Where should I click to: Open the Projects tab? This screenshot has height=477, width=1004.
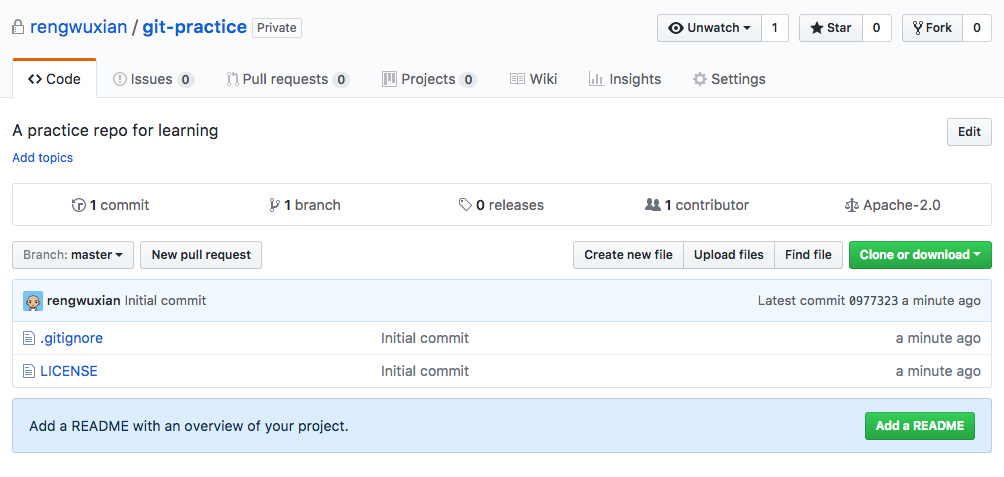tap(429, 79)
